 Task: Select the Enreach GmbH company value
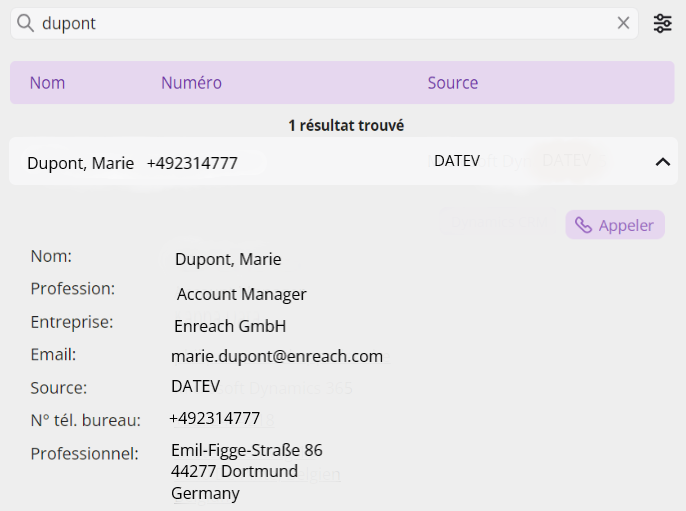pyautogui.click(x=230, y=326)
